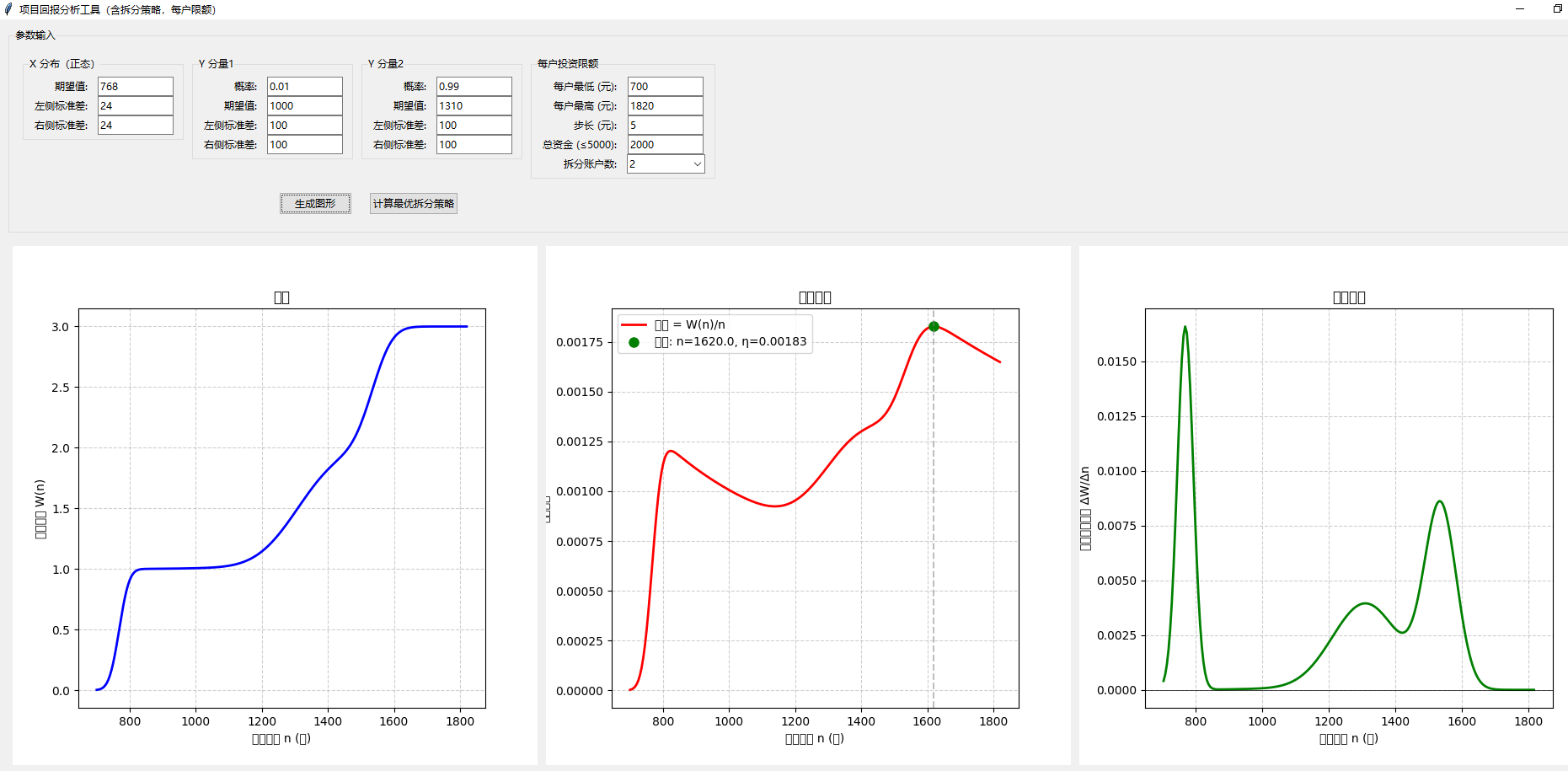The image size is (1568, 771).
Task: Focus the X 分布 期望值 field
Action: click(135, 87)
